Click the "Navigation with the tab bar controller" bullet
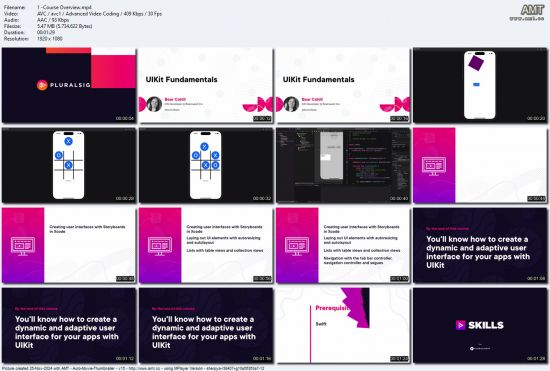 click(x=358, y=260)
